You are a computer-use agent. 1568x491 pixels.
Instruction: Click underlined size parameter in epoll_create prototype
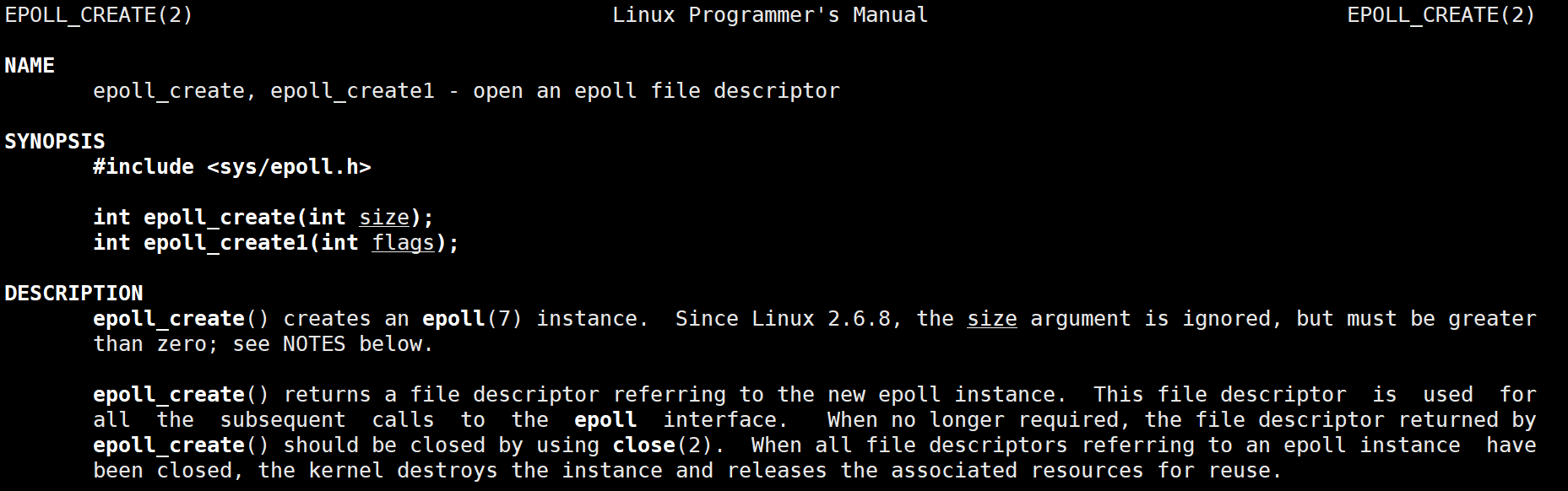point(384,218)
